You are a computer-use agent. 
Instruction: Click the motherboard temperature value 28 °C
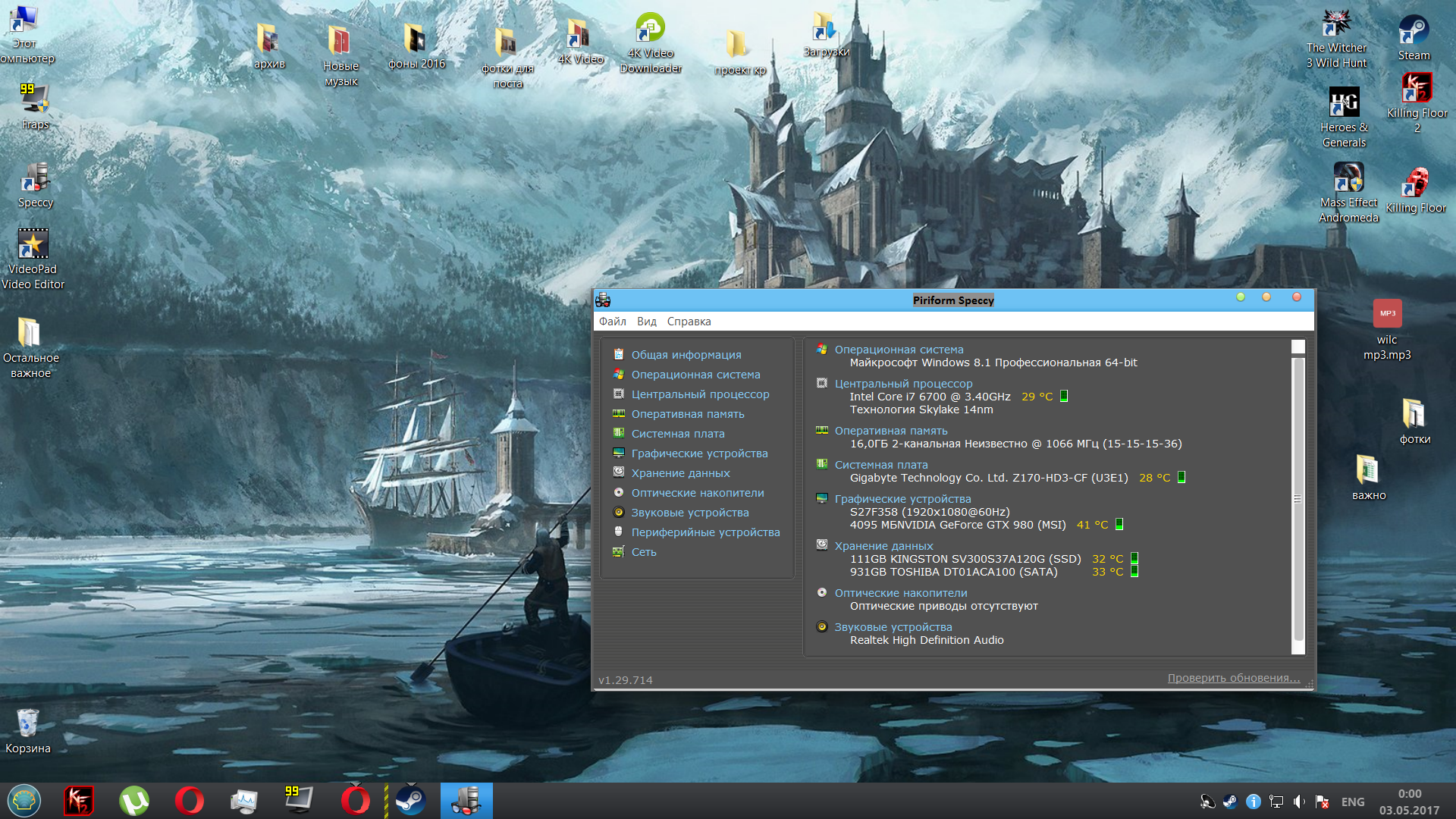(x=1154, y=478)
